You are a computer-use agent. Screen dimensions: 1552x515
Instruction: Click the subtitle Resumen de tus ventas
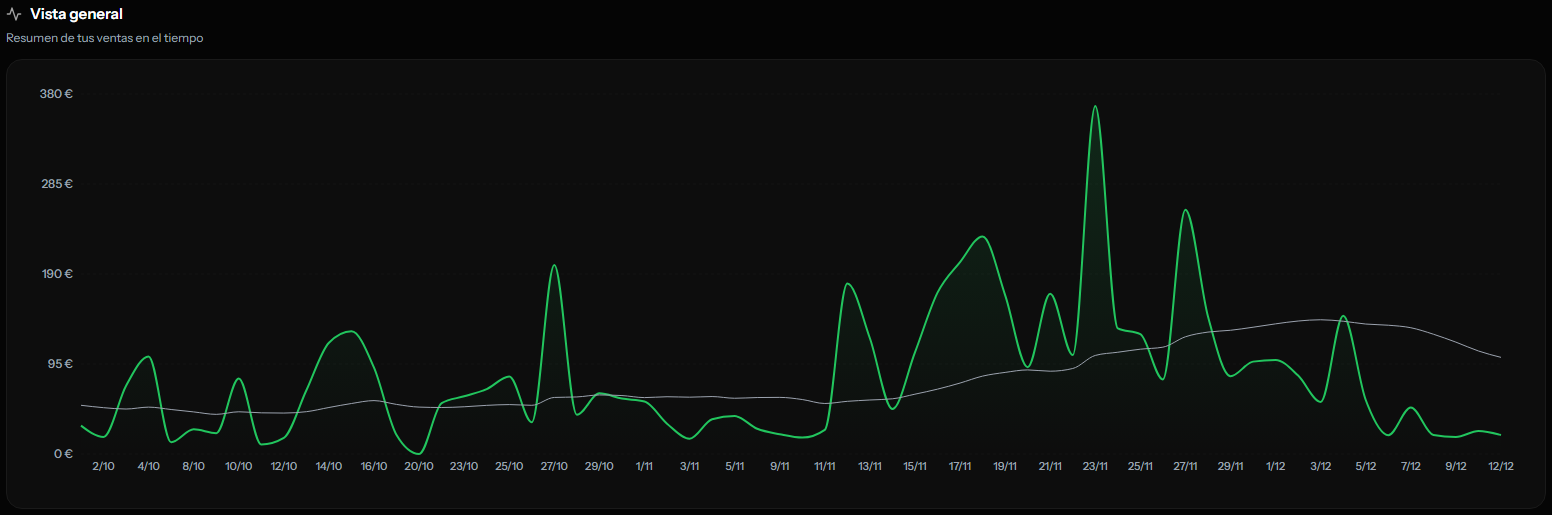coord(105,38)
